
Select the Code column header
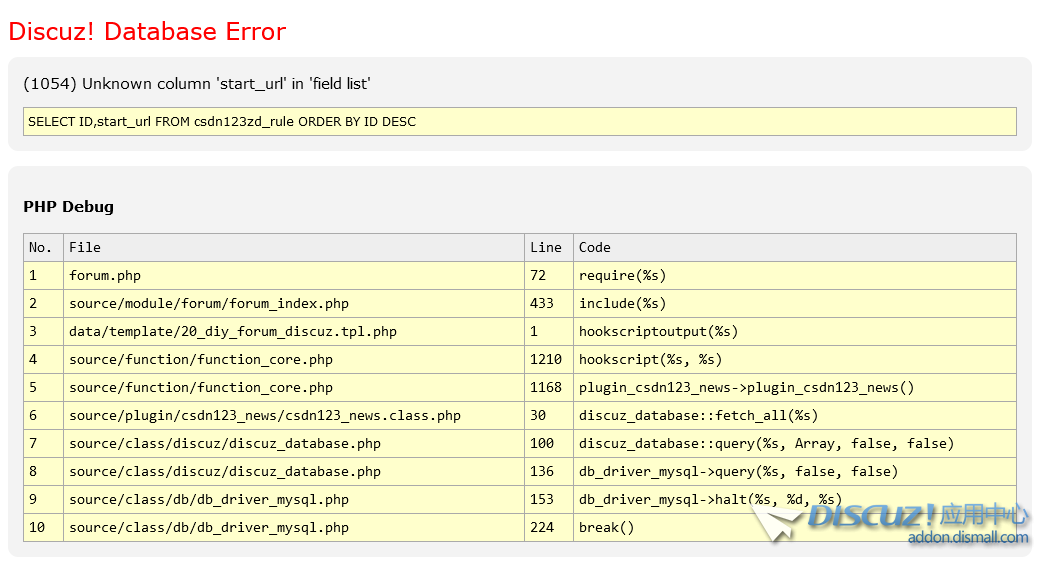(594, 247)
